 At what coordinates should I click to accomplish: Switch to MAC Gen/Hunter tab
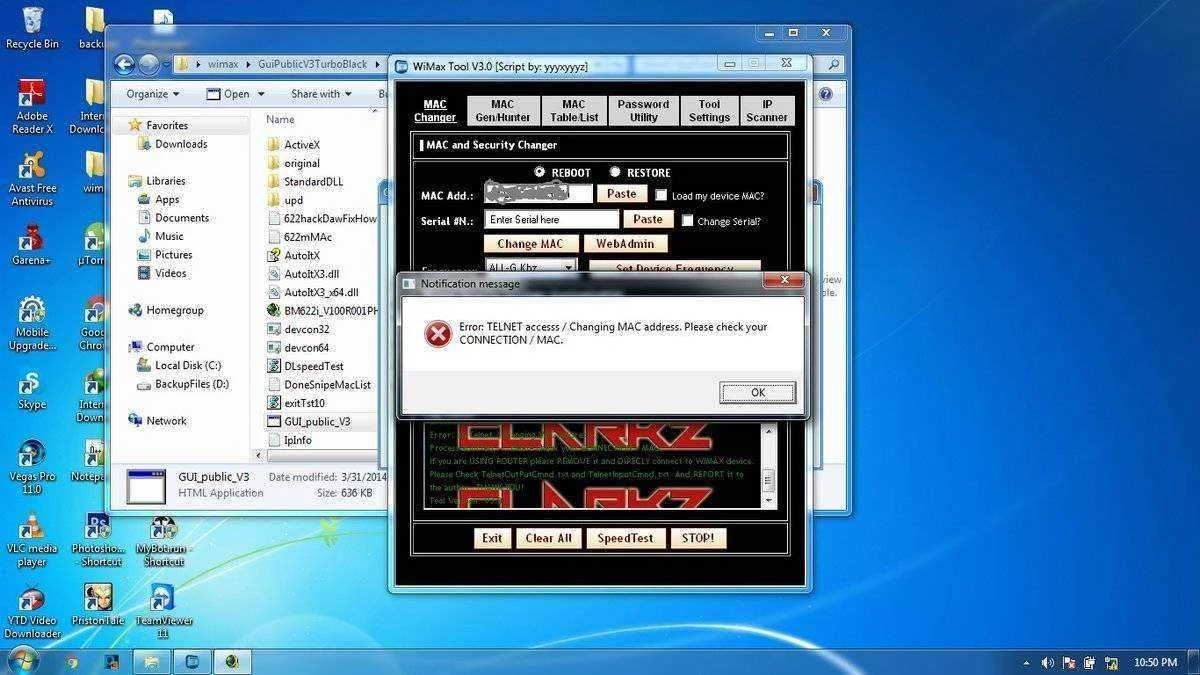click(503, 110)
